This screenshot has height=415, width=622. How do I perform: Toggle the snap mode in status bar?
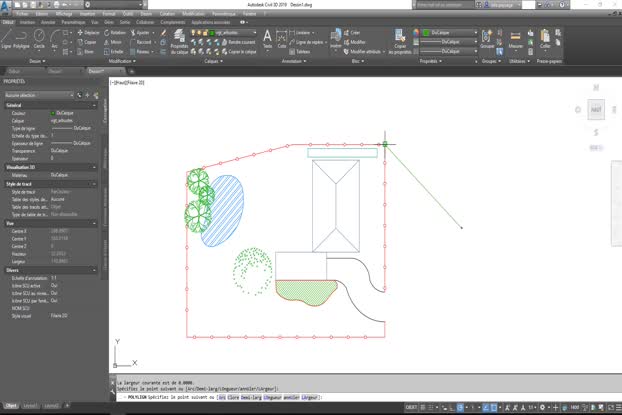pos(431,407)
